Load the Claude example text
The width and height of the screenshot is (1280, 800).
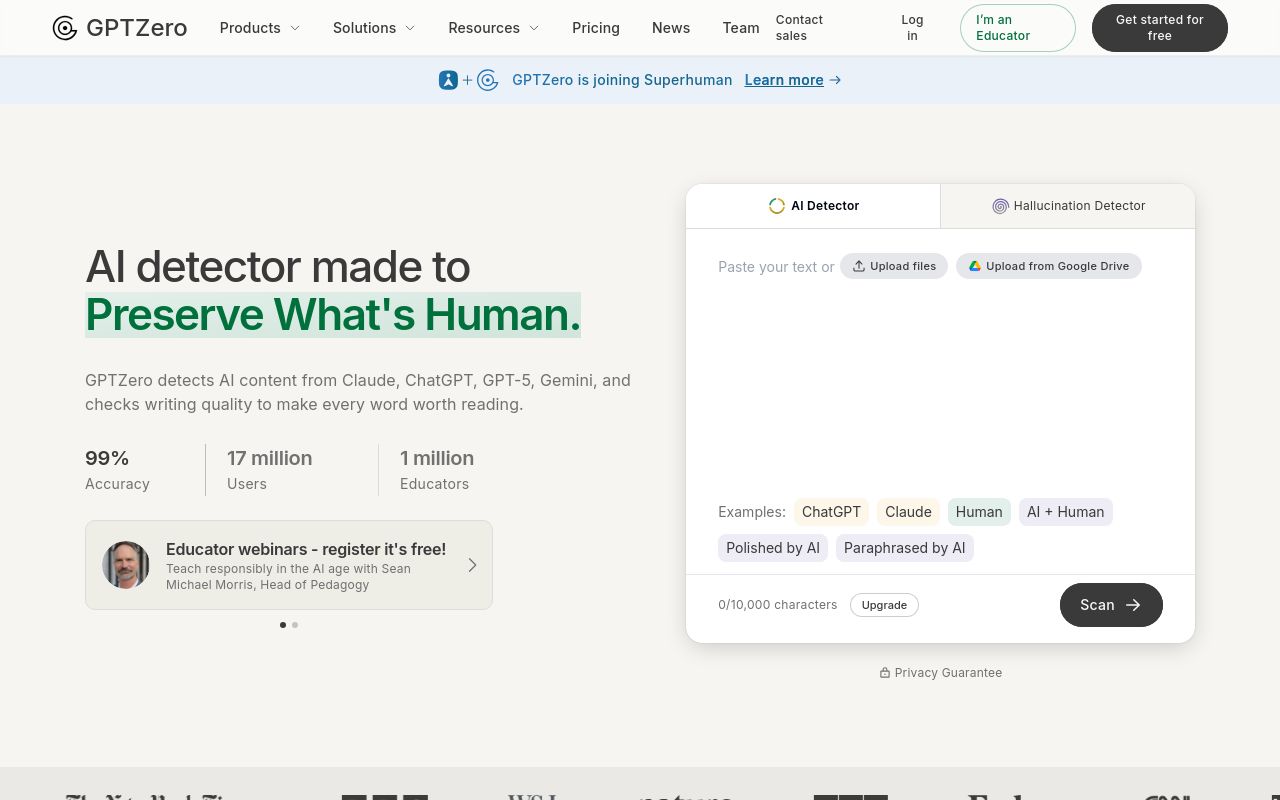coord(908,512)
